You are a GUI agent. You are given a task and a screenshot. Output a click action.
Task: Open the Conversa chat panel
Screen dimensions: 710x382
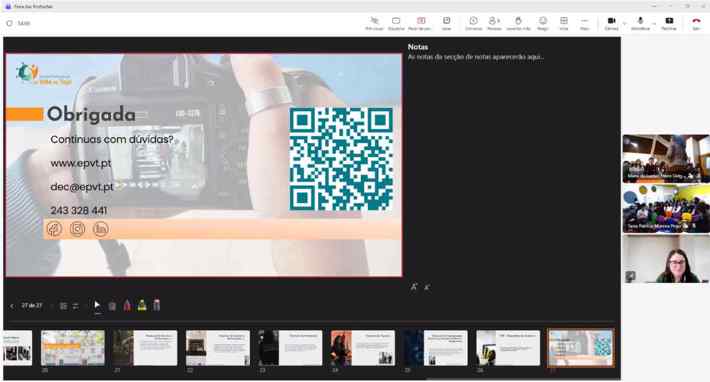click(x=474, y=23)
